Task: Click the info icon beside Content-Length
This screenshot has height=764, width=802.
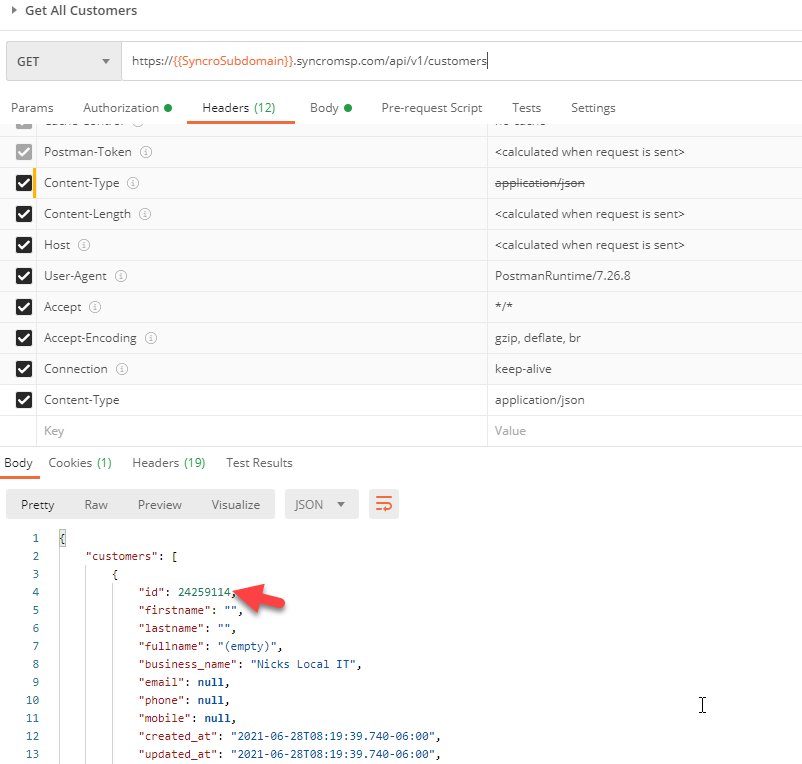Action: [x=146, y=214]
